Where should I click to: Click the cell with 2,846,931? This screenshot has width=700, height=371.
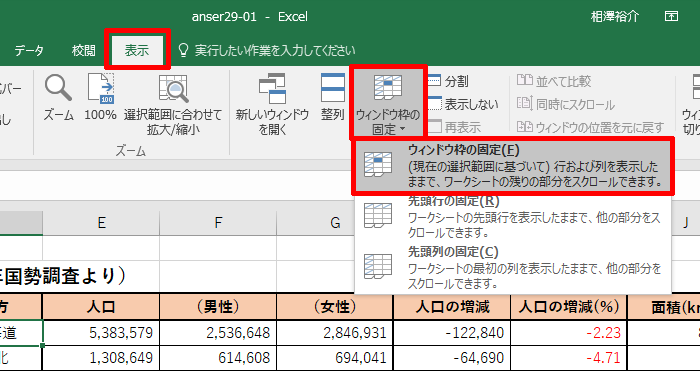coord(335,333)
